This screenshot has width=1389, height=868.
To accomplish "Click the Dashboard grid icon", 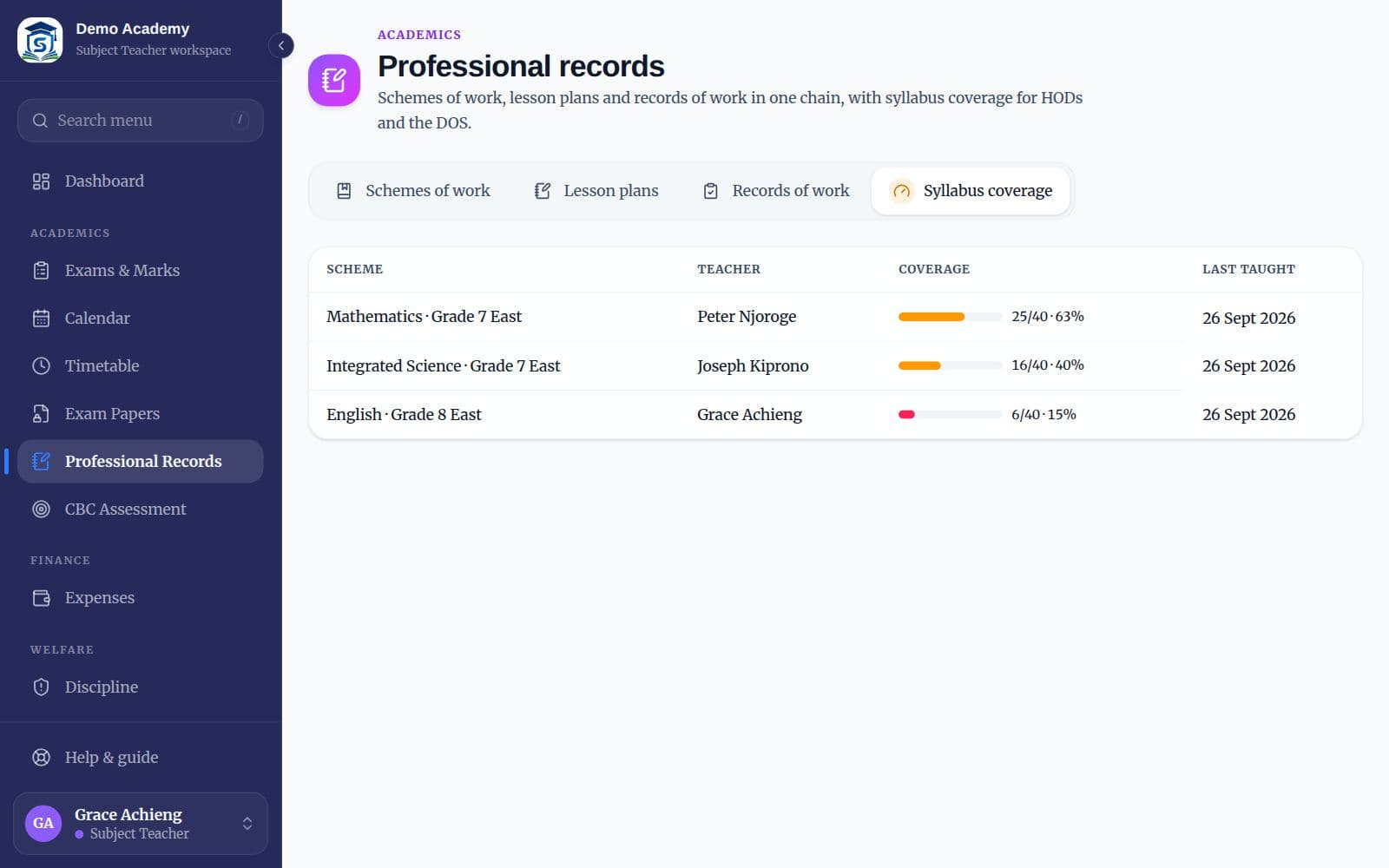I will pos(41,181).
